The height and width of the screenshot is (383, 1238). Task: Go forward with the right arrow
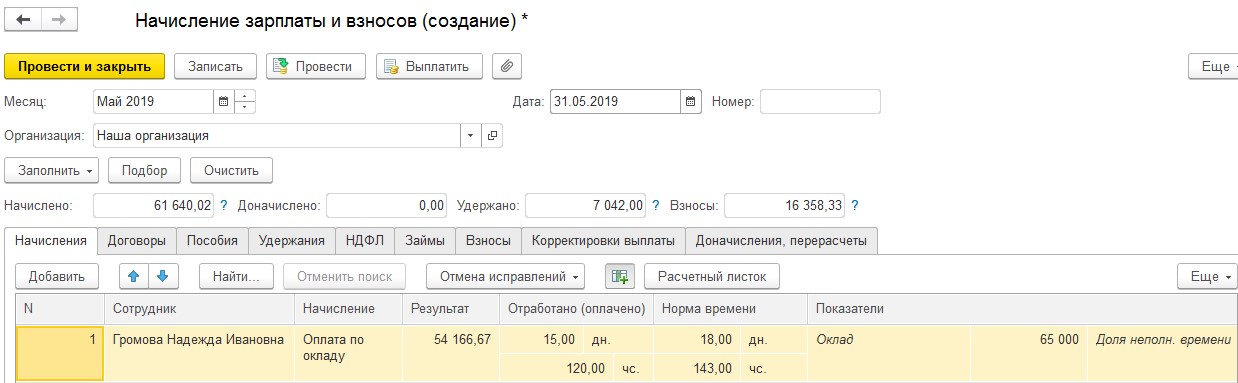click(59, 20)
